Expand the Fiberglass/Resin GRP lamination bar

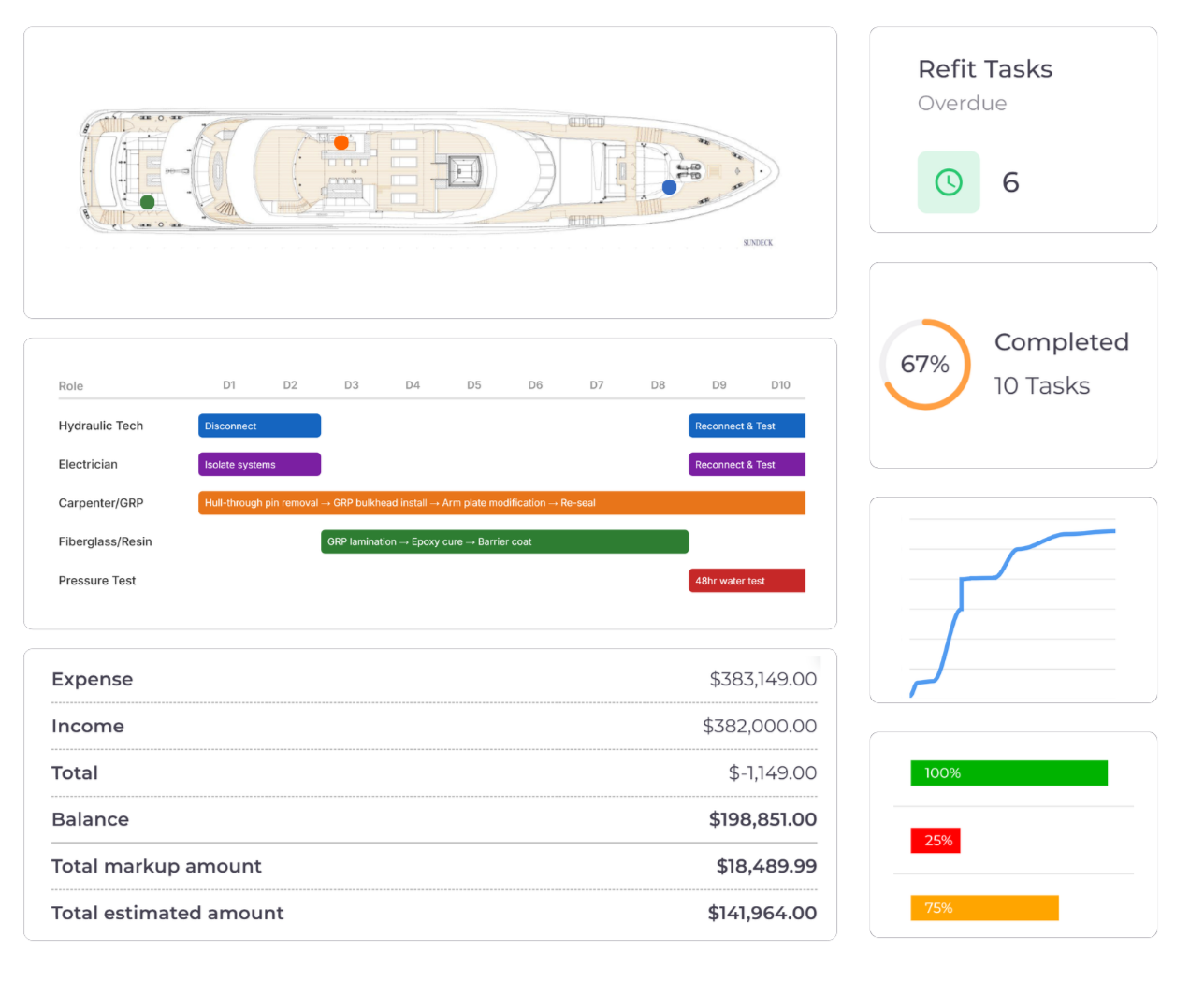pyautogui.click(x=504, y=541)
